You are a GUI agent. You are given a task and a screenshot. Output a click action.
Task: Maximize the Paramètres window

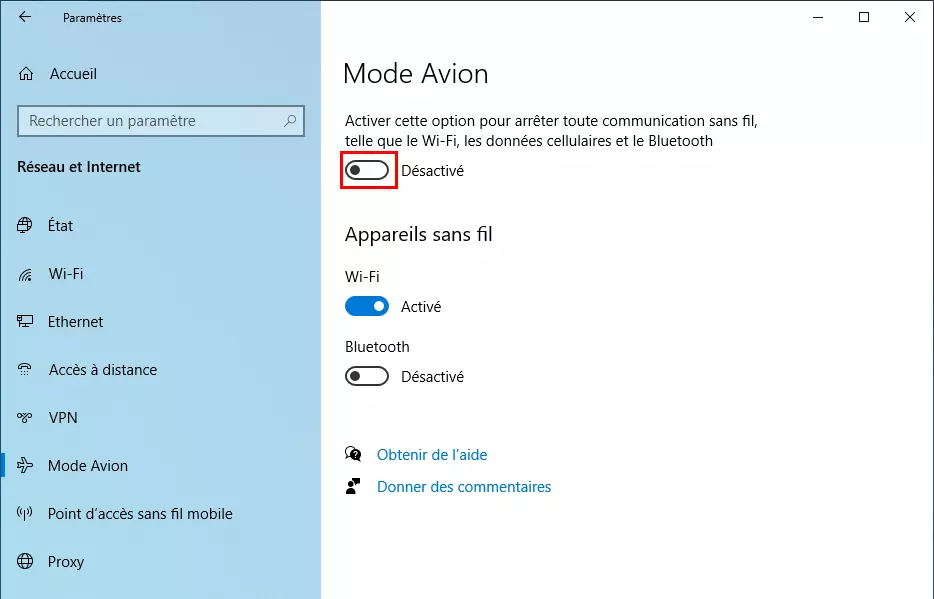coord(864,17)
